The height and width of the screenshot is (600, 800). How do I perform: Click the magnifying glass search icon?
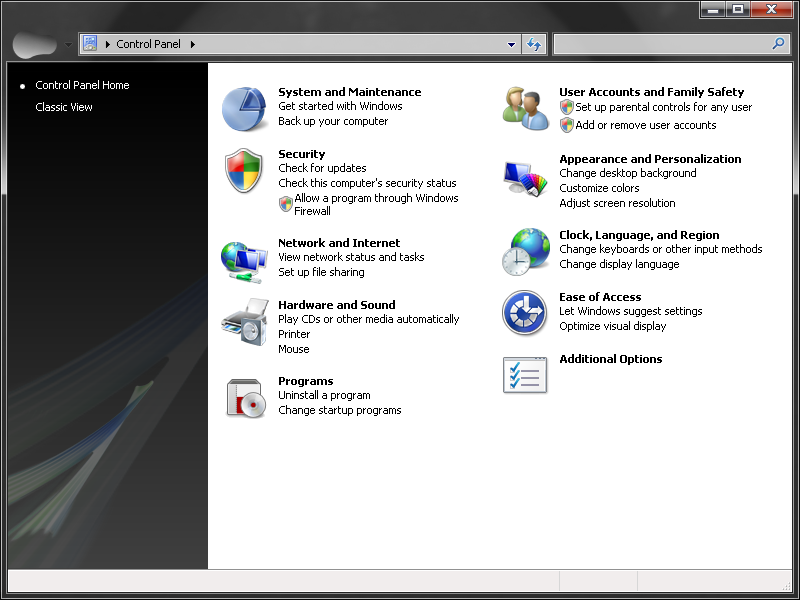(778, 44)
